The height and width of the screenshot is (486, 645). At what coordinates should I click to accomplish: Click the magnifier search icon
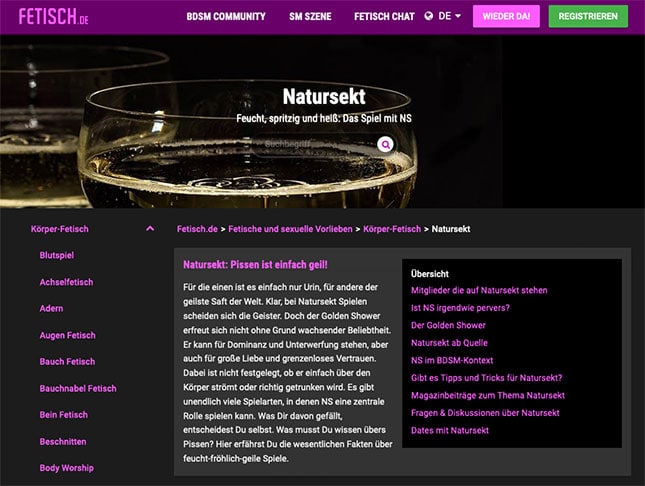[385, 144]
